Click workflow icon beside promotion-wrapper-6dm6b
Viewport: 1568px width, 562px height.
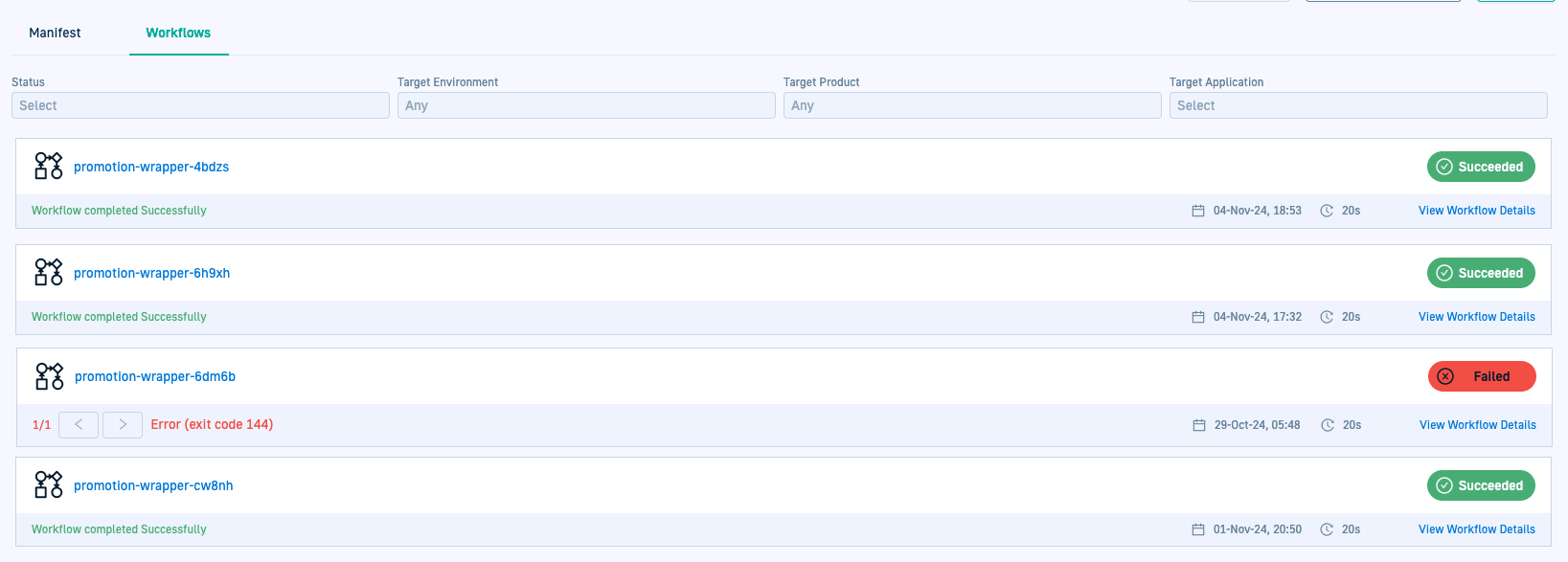point(49,376)
